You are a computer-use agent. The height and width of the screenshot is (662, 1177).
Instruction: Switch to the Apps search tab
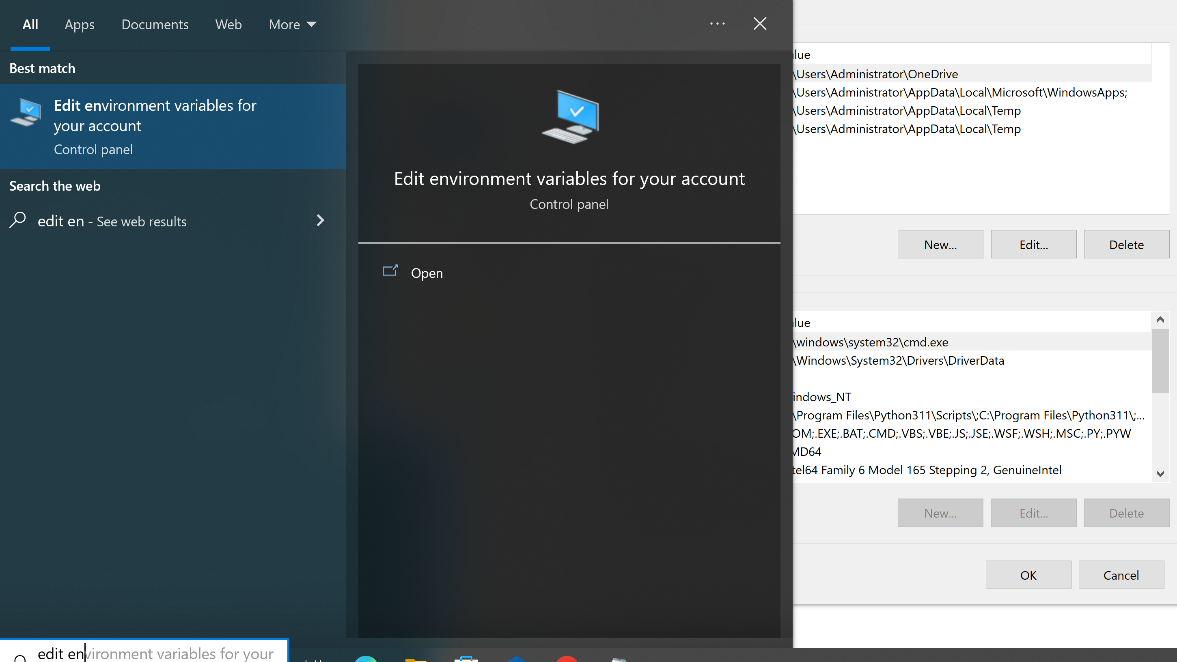point(80,24)
